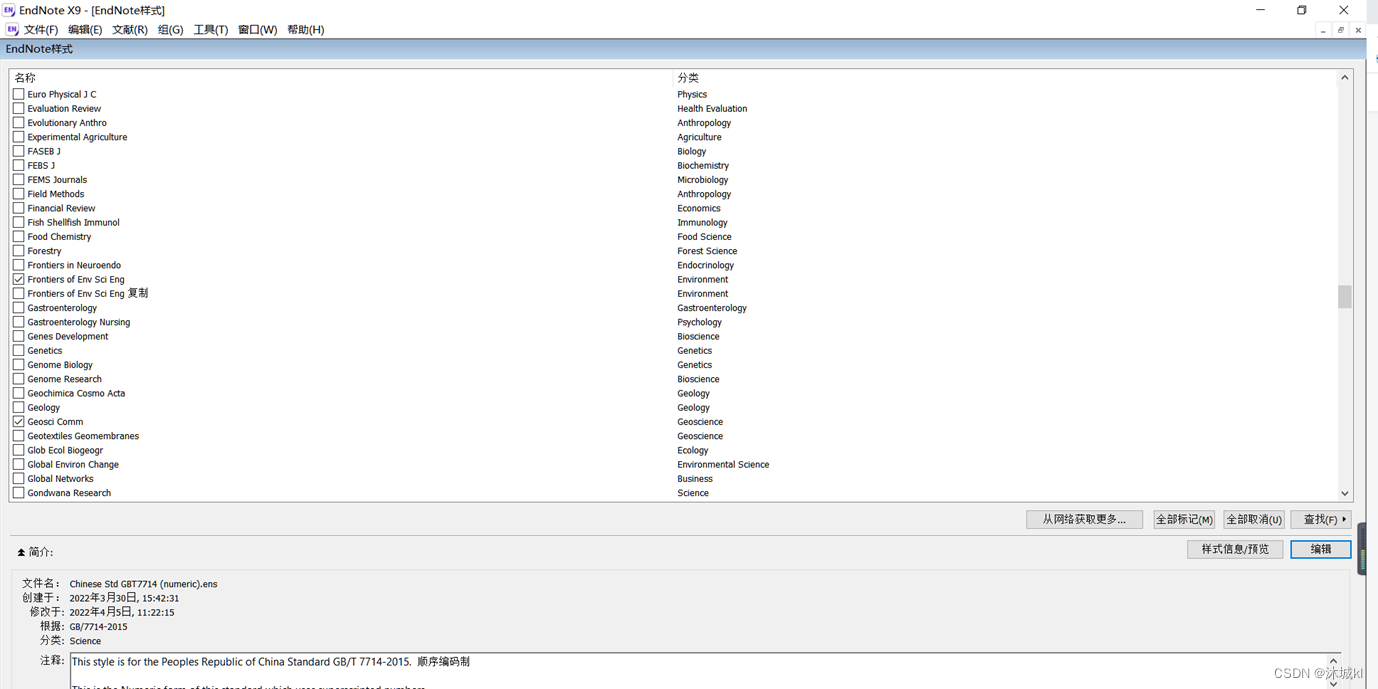Image resolution: width=1378 pixels, height=689 pixels.
Task: Open the 窗口(W) menu
Action: (x=257, y=30)
